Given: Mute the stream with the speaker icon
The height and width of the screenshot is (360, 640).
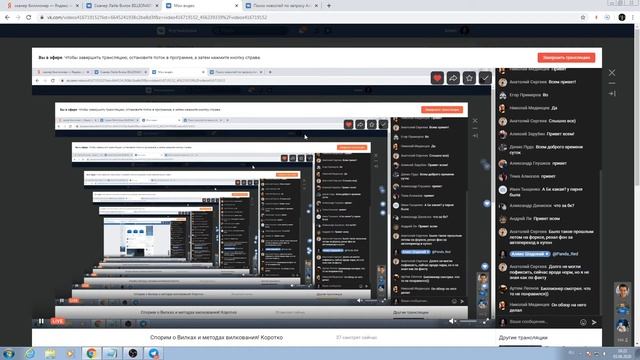Looking at the screenshot, I should pyautogui.click(x=452, y=321).
